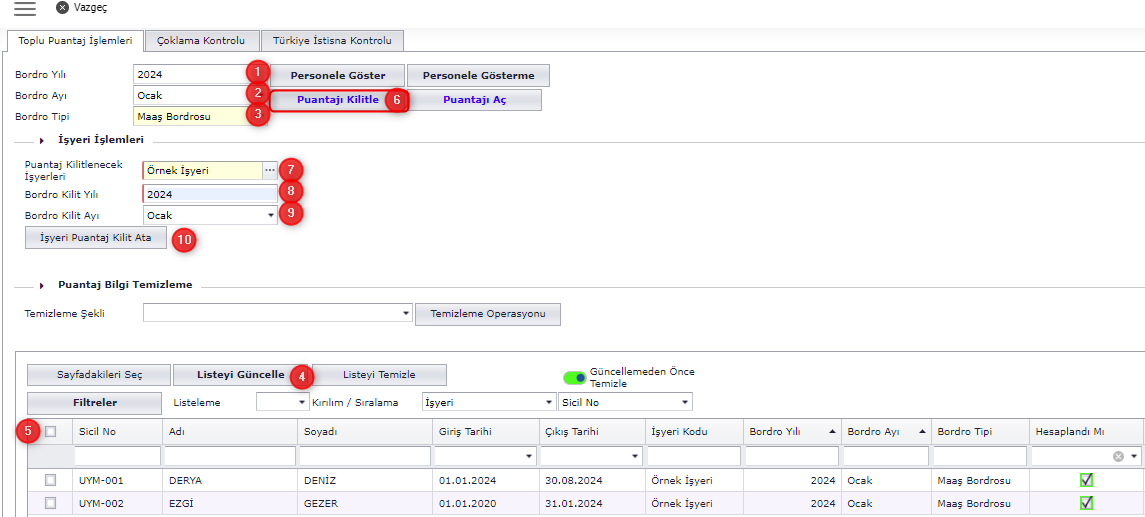
Task: Click the Bordro Yılı filter box
Action: click(792, 456)
